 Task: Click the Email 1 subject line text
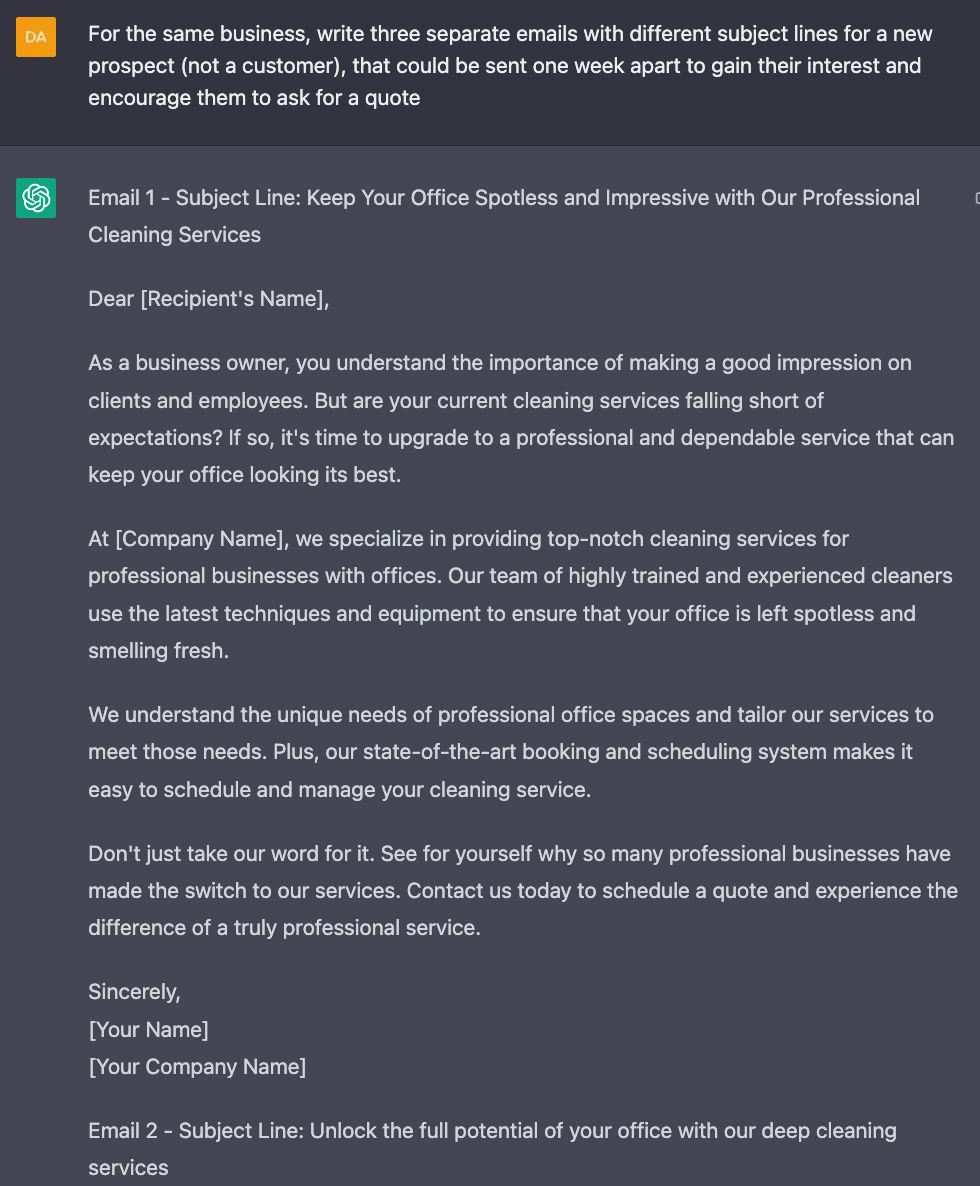coord(504,198)
